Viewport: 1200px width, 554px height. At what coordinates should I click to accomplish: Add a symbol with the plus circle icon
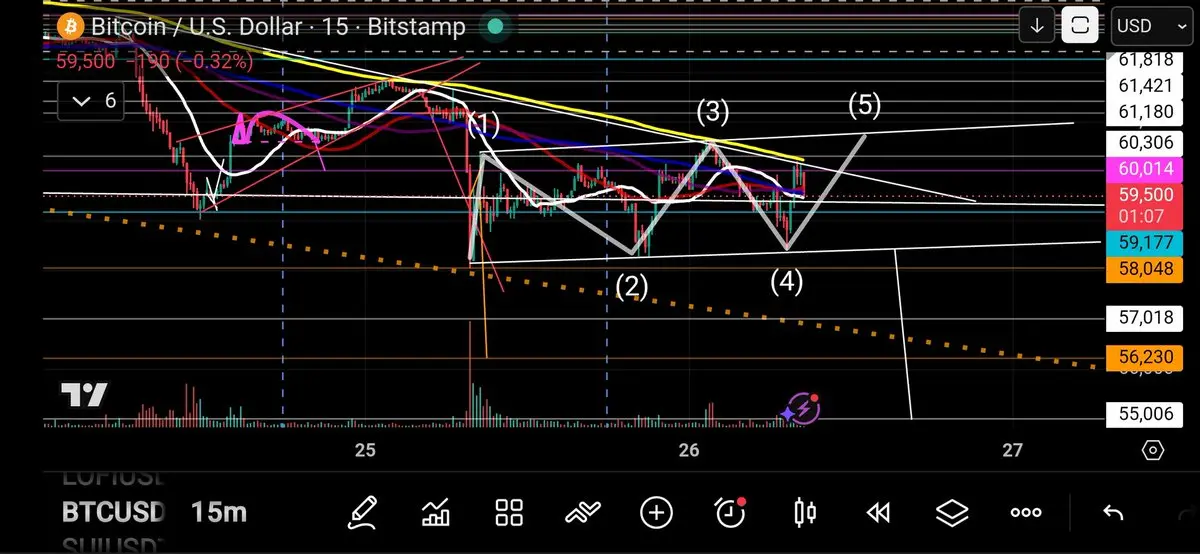[656, 513]
